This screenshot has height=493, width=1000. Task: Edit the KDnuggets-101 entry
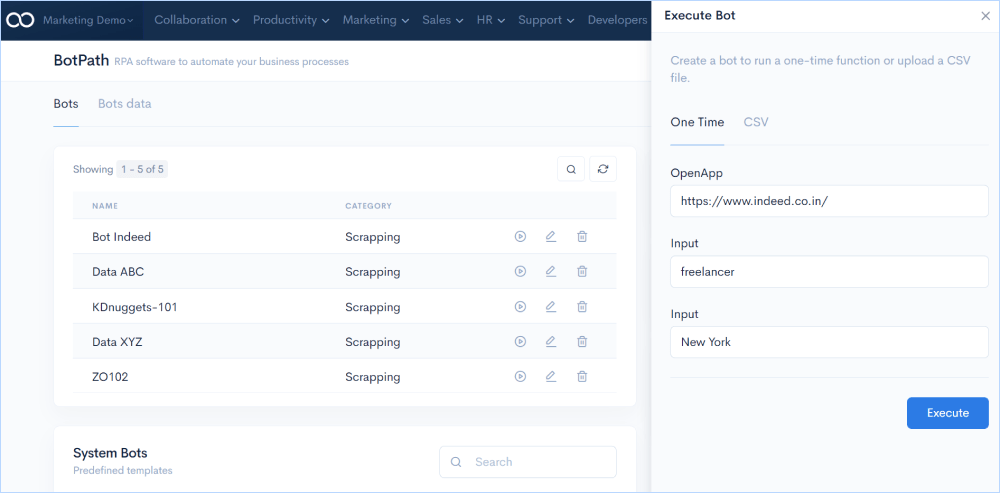click(551, 307)
